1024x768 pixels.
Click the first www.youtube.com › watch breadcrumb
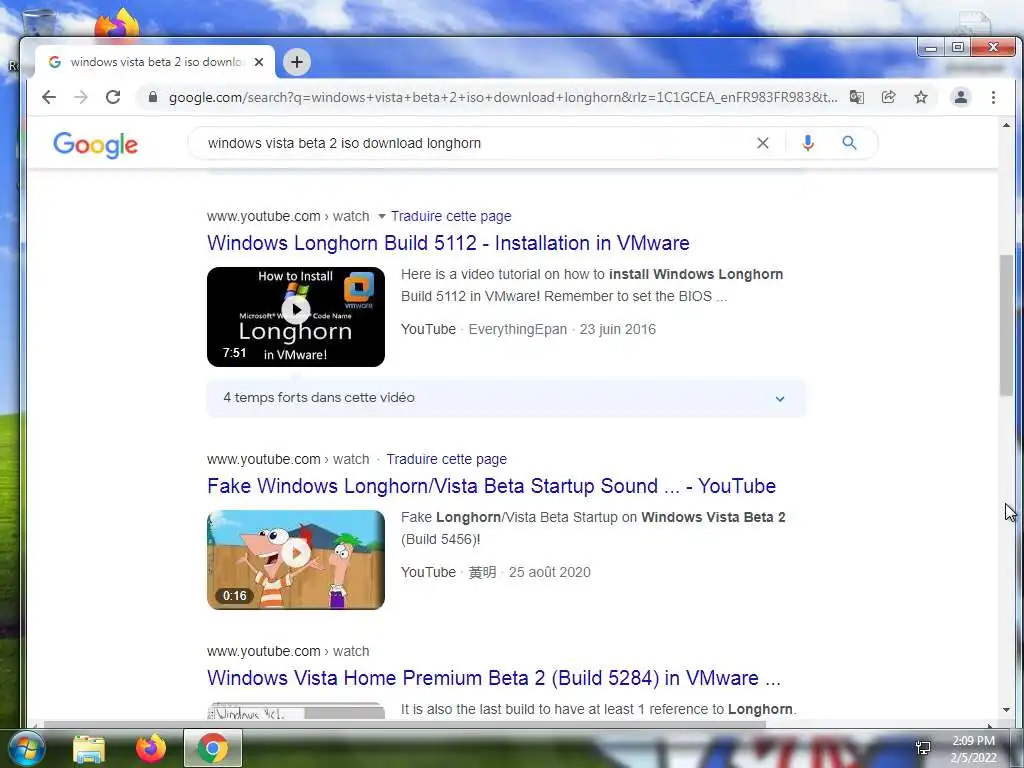(x=288, y=216)
